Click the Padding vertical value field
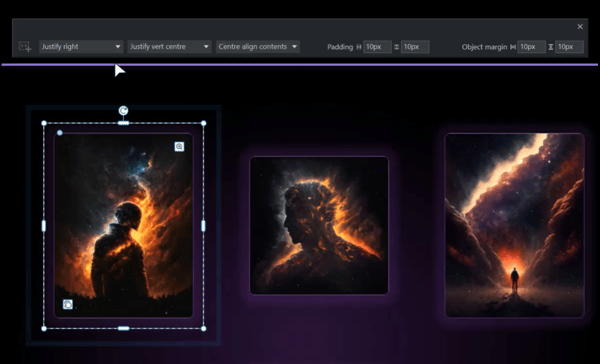 pos(415,47)
